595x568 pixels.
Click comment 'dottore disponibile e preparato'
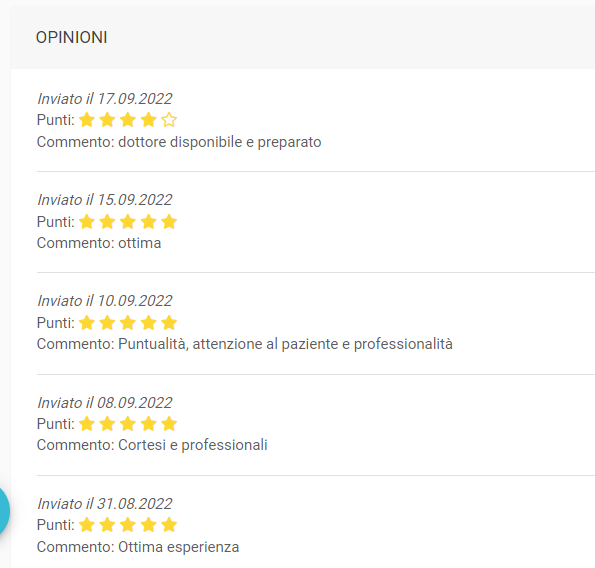pos(220,142)
